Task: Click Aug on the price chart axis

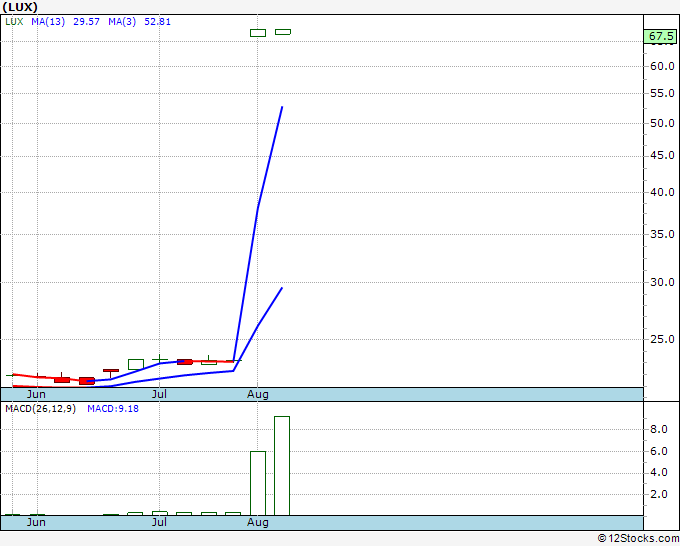Action: (258, 394)
